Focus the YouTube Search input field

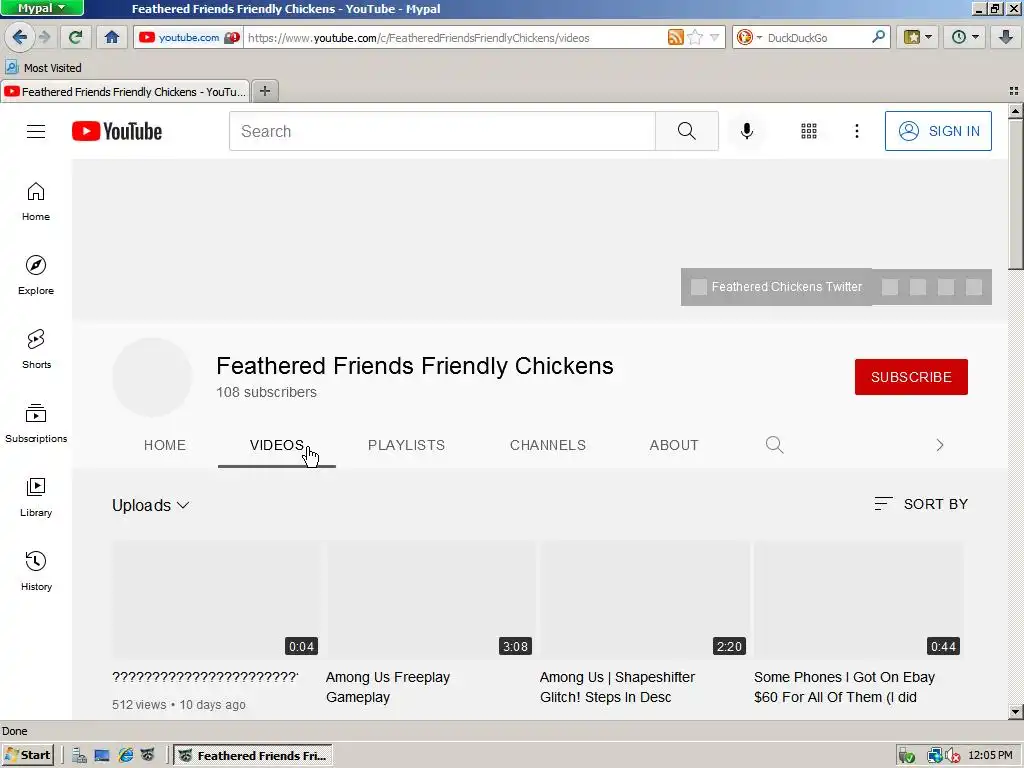click(x=442, y=131)
